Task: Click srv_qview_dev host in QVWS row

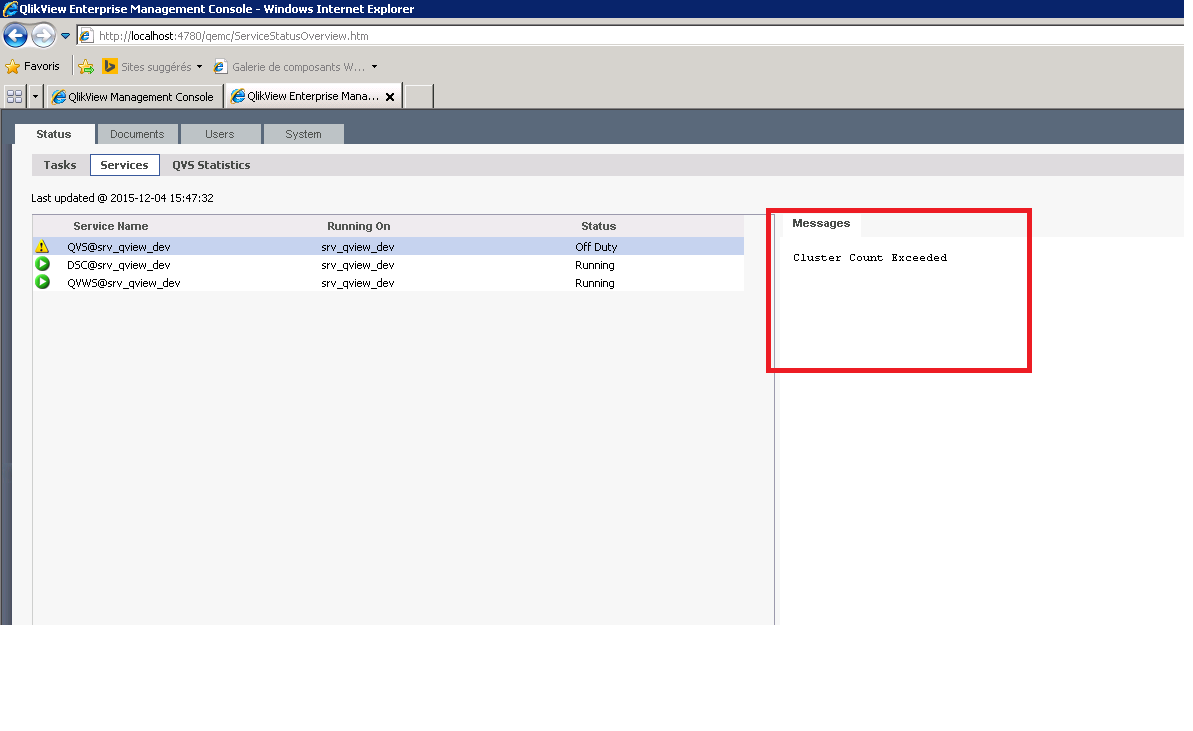Action: 358,283
